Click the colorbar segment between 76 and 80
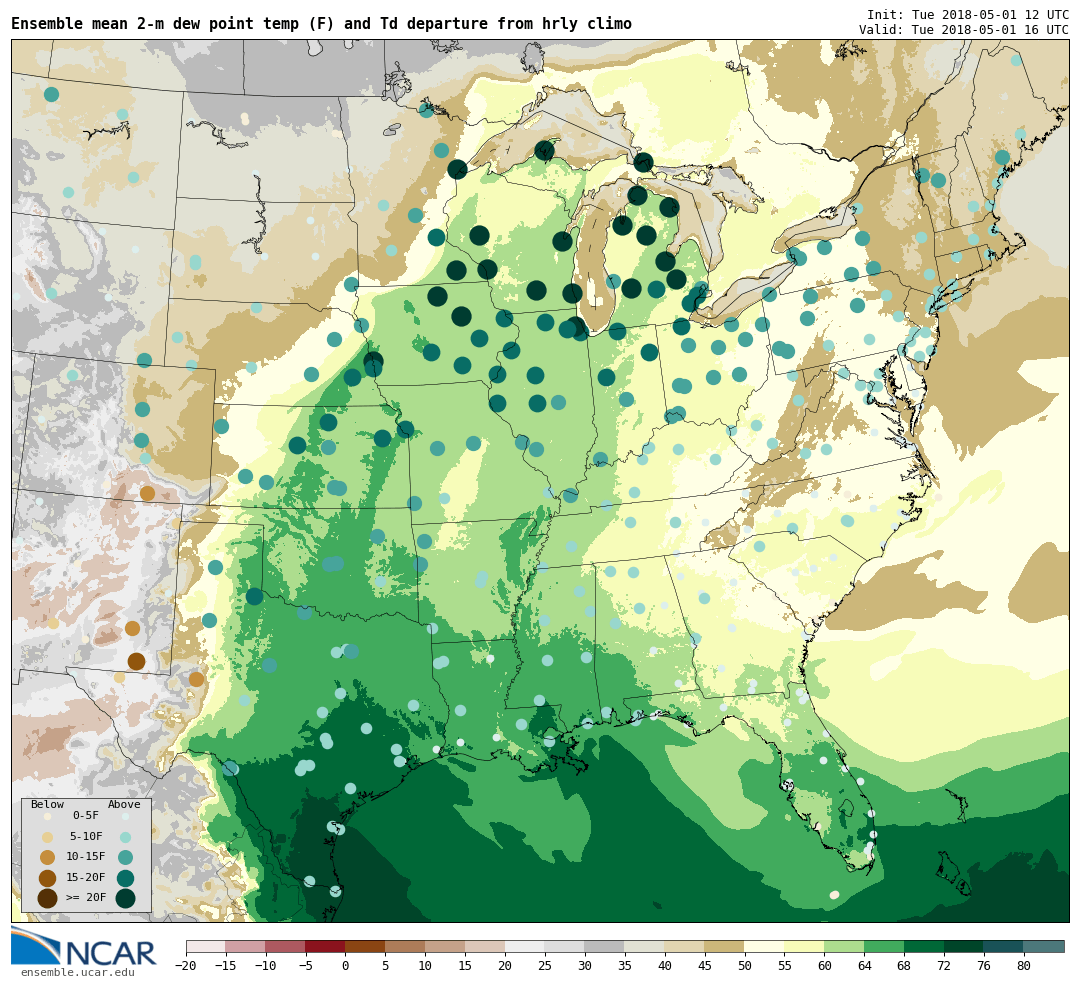This screenshot has width=1080, height=985. click(x=1005, y=946)
